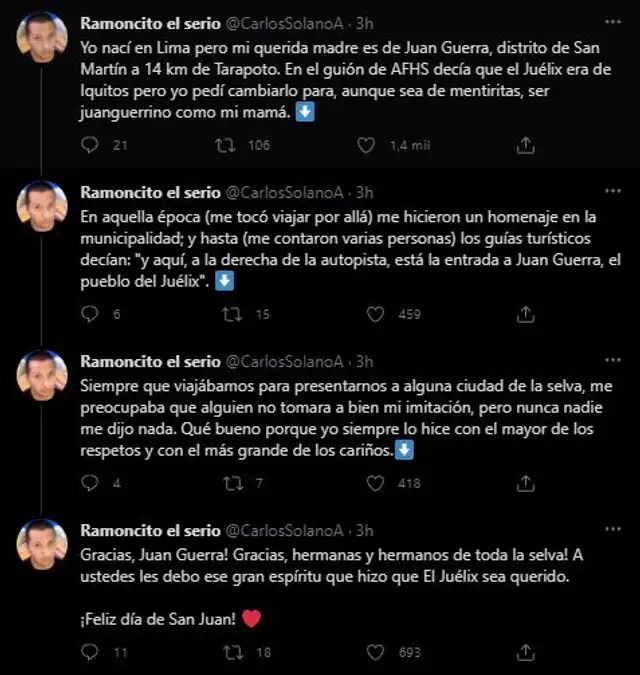Image resolution: width=640 pixels, height=675 pixels.
Task: Open the profile avatar on the second tweet
Action: pyautogui.click(x=43, y=207)
